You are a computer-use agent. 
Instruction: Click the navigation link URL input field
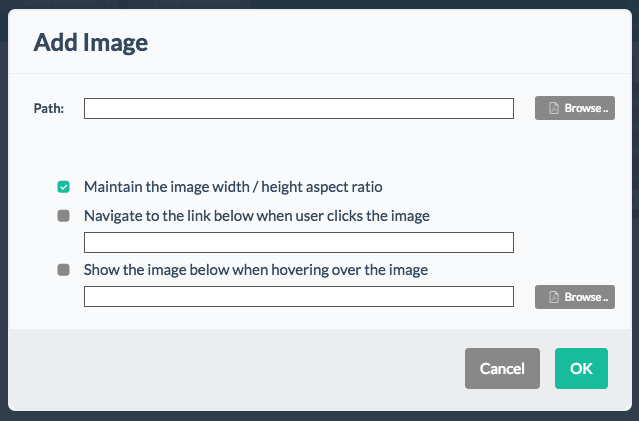pos(299,242)
